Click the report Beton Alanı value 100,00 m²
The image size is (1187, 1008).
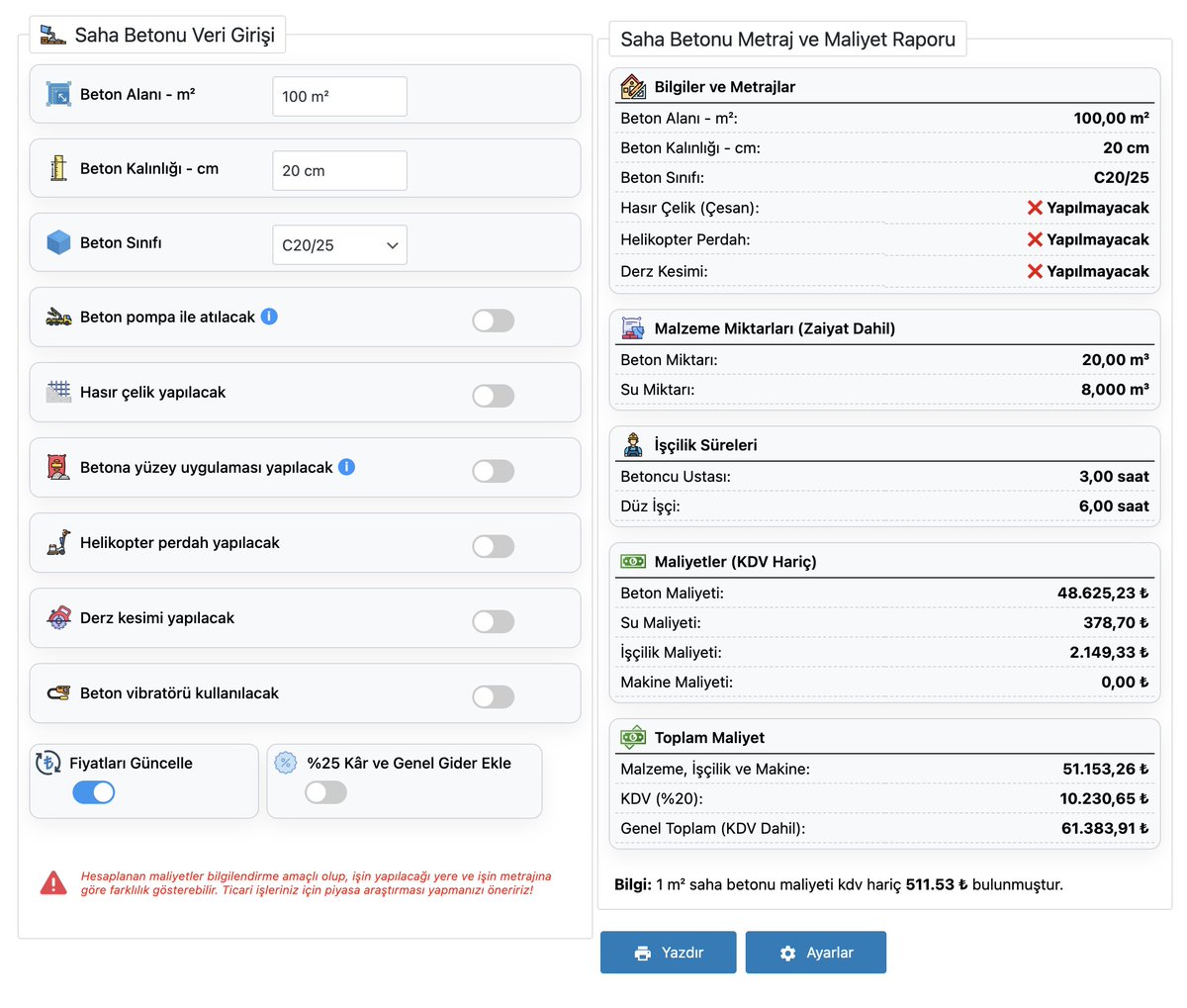click(1111, 118)
